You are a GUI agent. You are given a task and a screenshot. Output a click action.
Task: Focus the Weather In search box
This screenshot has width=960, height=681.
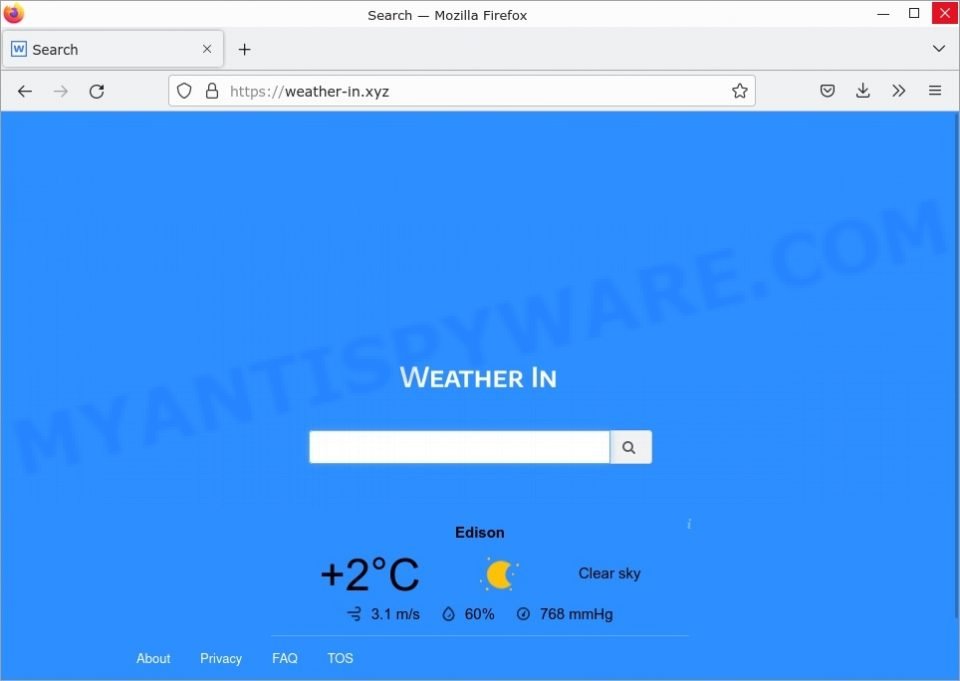tap(459, 447)
